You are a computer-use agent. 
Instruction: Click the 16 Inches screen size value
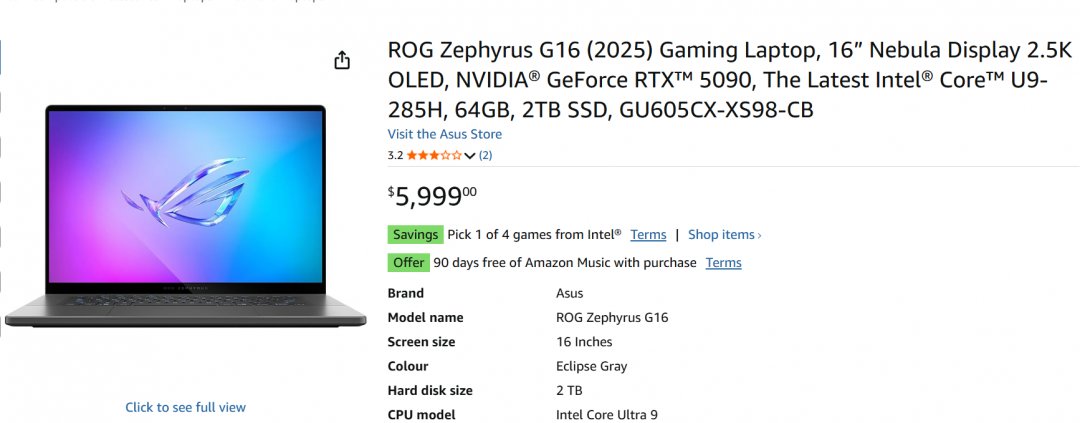pyautogui.click(x=584, y=342)
